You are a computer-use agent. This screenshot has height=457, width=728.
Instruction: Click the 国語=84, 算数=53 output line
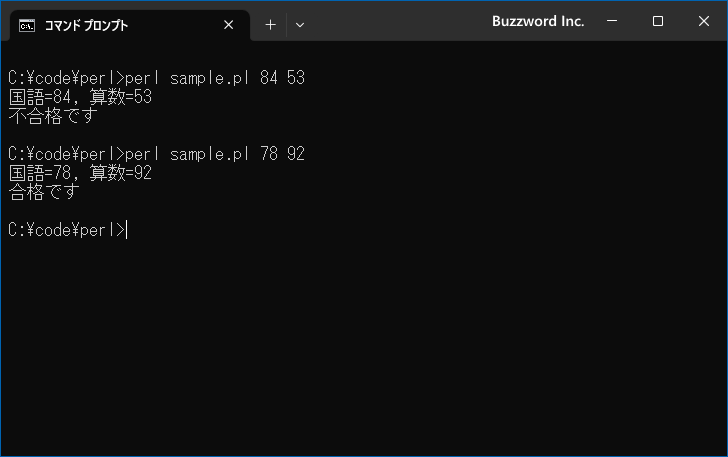point(80,97)
